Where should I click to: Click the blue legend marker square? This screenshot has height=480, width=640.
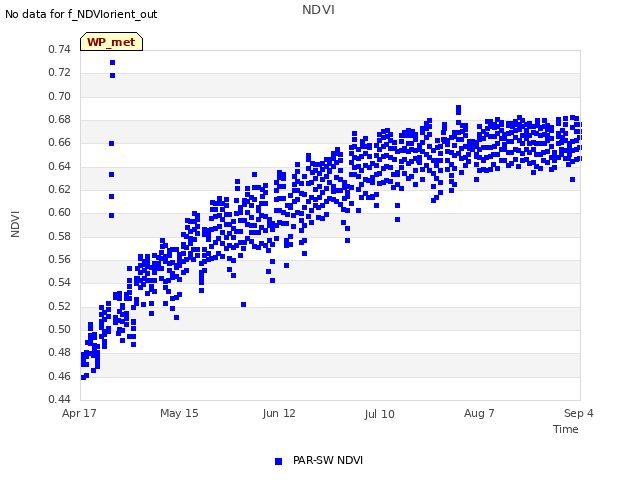(278, 461)
